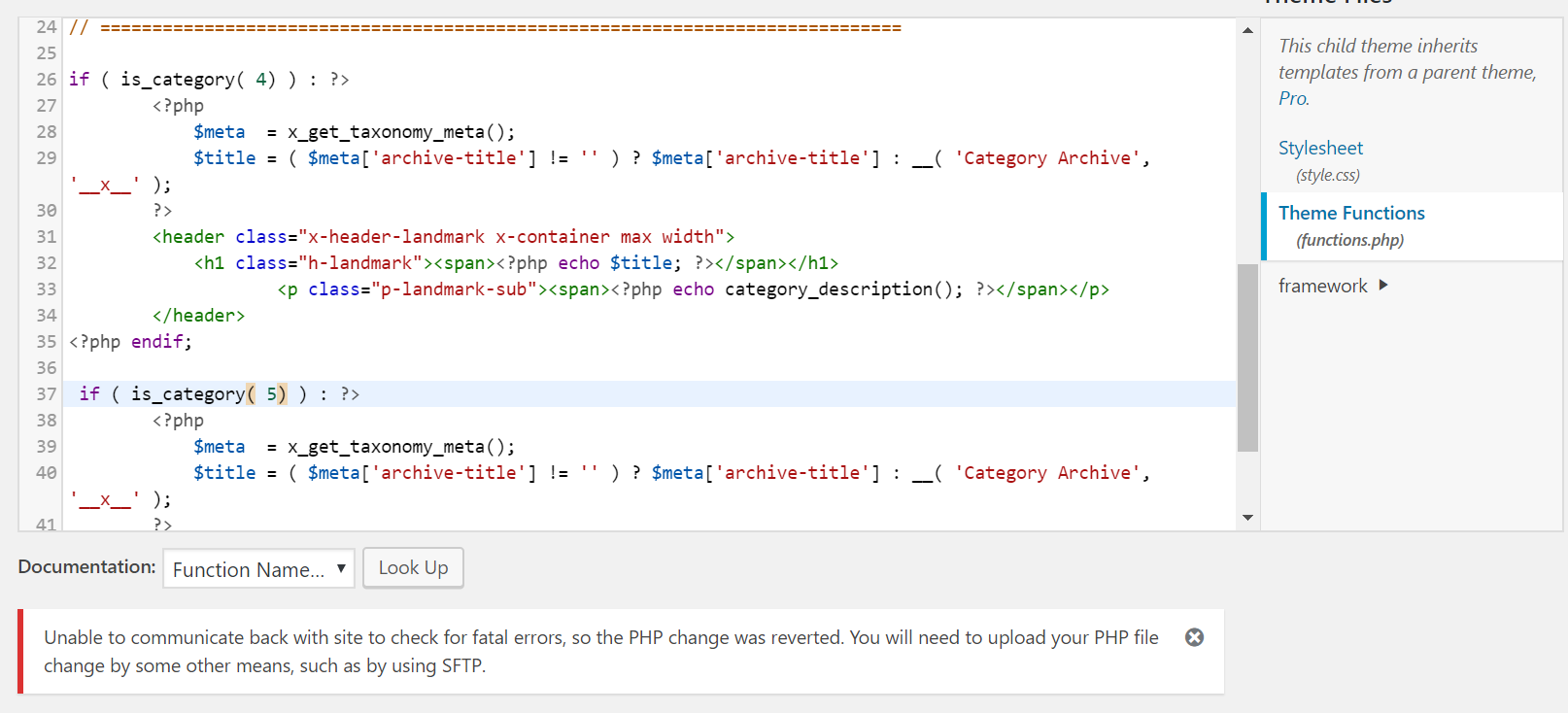Click the editor scroll down arrow
Screen dimensions: 1568x713
1247,518
